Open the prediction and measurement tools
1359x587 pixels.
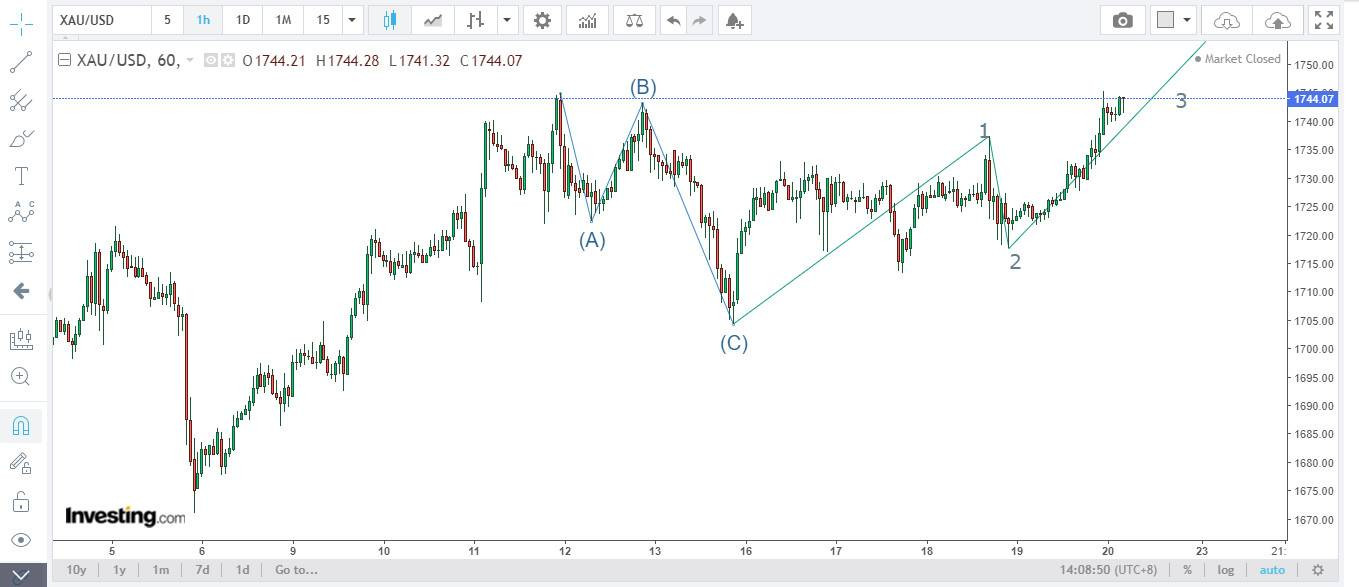pos(21,252)
